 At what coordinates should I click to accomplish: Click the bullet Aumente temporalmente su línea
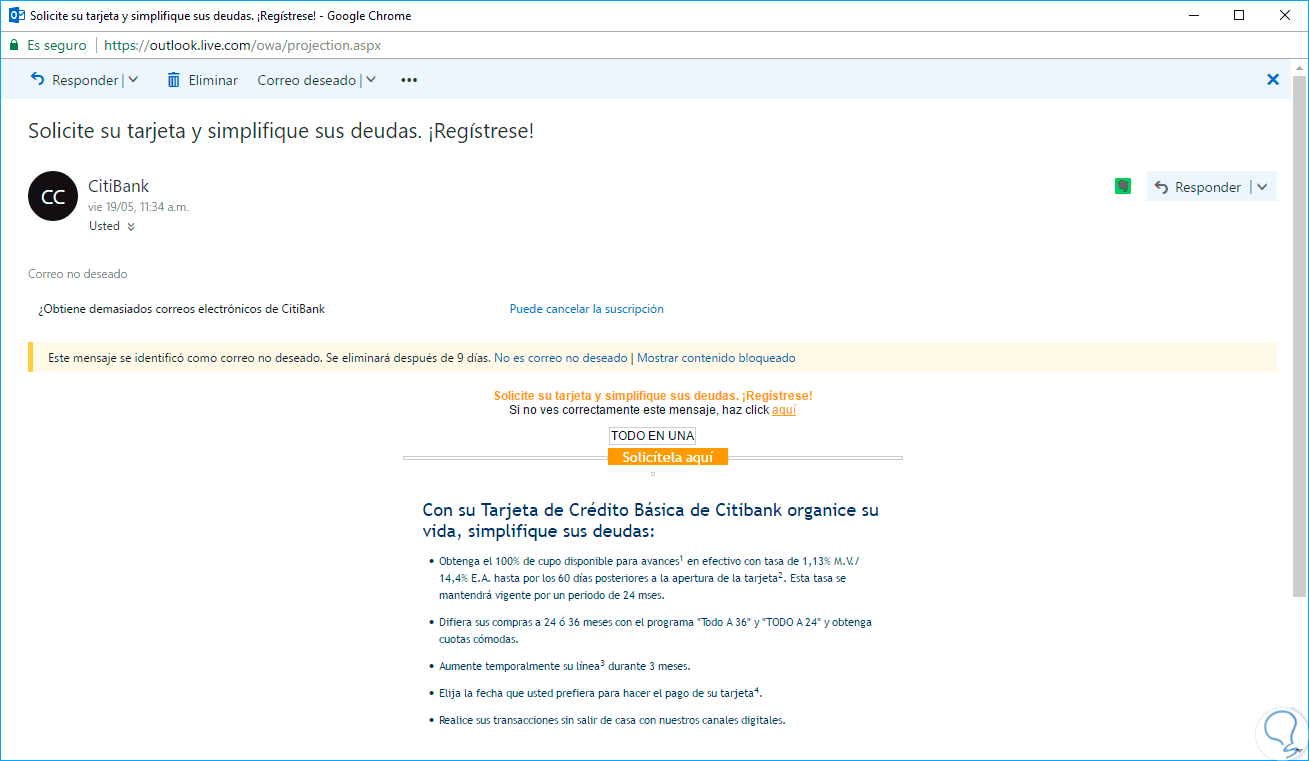(564, 665)
